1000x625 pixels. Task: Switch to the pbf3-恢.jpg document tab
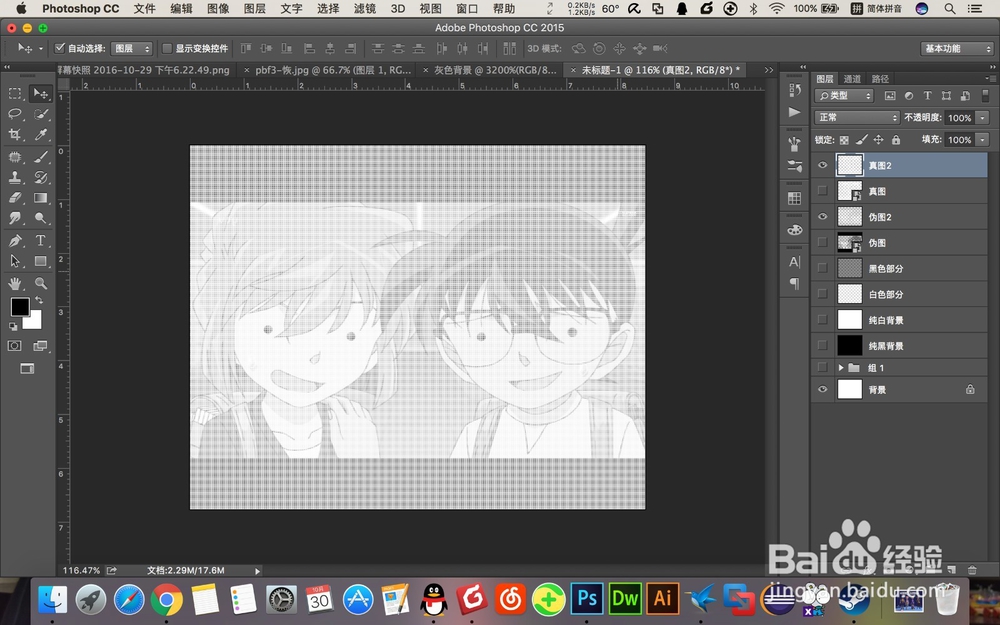coord(333,70)
